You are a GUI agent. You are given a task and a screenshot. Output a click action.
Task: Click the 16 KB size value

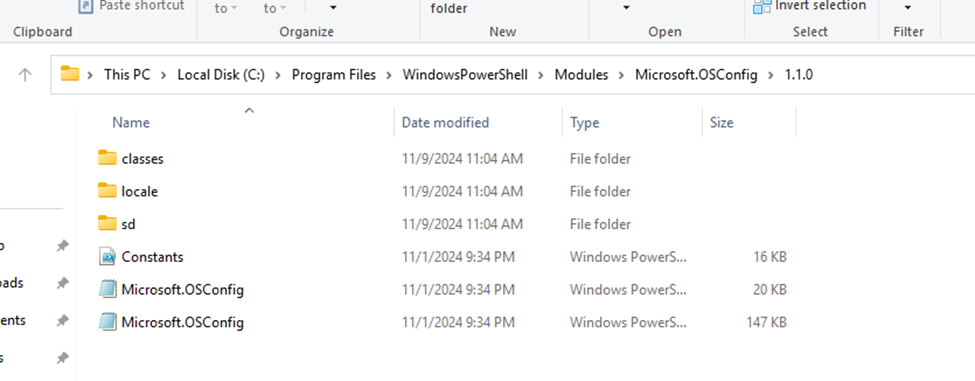(770, 257)
